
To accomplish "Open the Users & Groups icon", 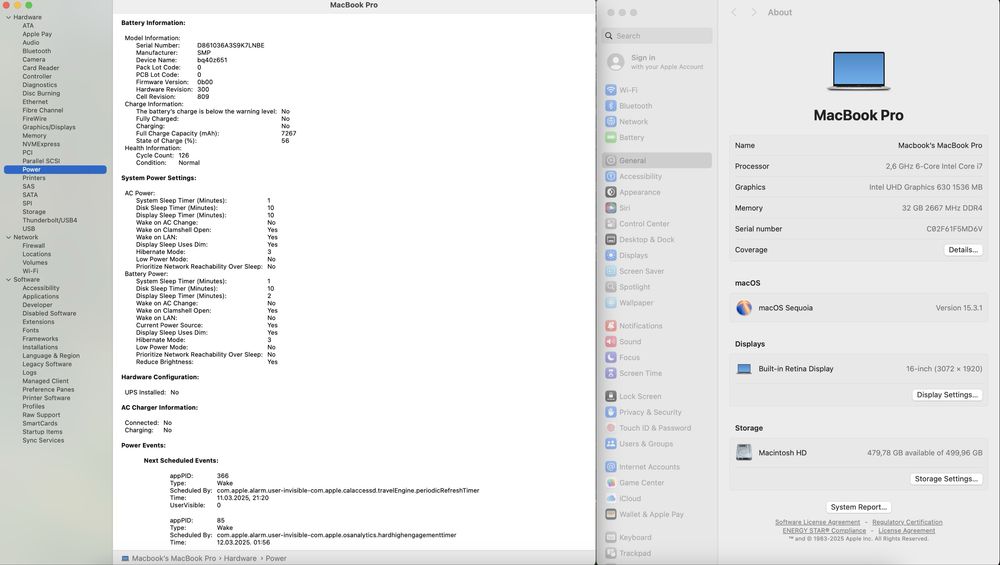I will 611,444.
